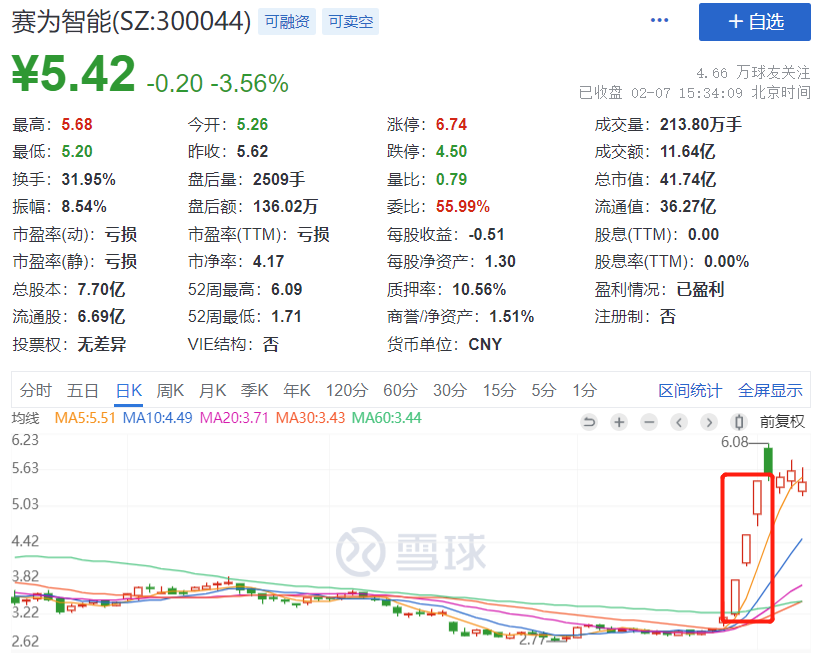Image resolution: width=820 pixels, height=653 pixels.
Task: Move chart right with the right chevron
Action: point(709,422)
